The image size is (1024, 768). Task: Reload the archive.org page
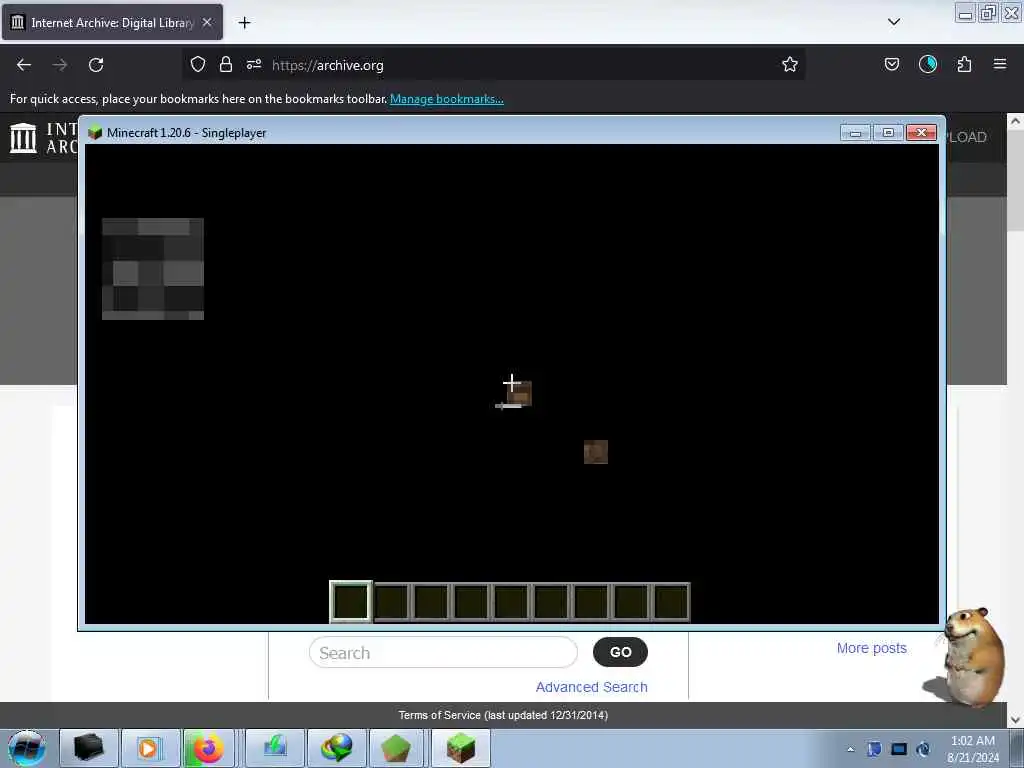point(96,65)
